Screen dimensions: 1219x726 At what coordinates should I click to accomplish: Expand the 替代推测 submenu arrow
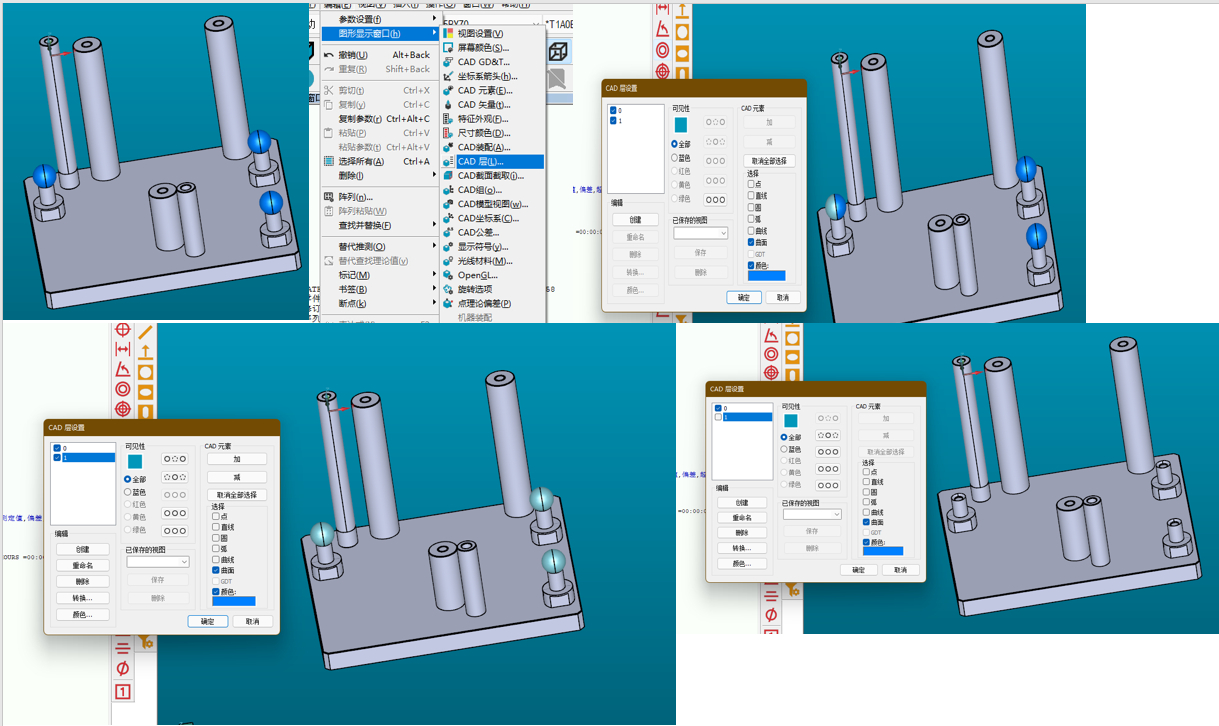click(434, 246)
